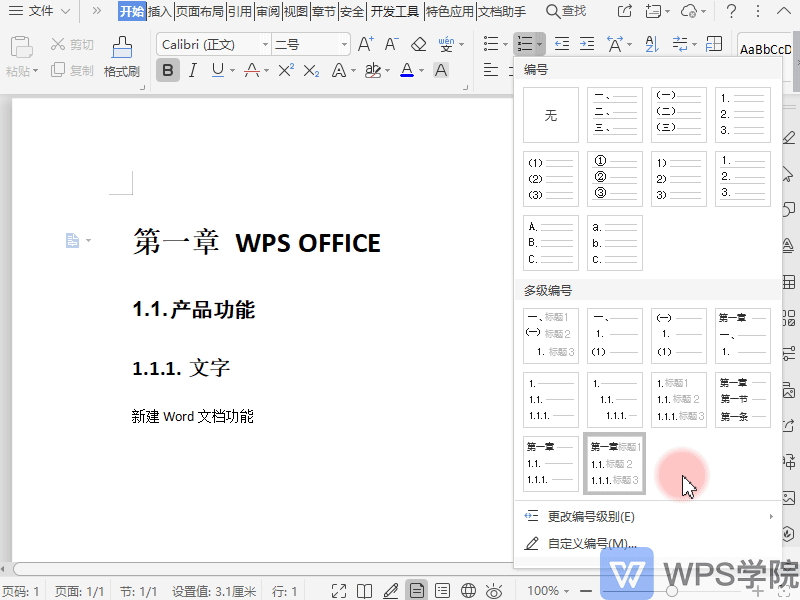800x600 pixels.
Task: Open the font size 二号 dropdown
Action: (344, 44)
